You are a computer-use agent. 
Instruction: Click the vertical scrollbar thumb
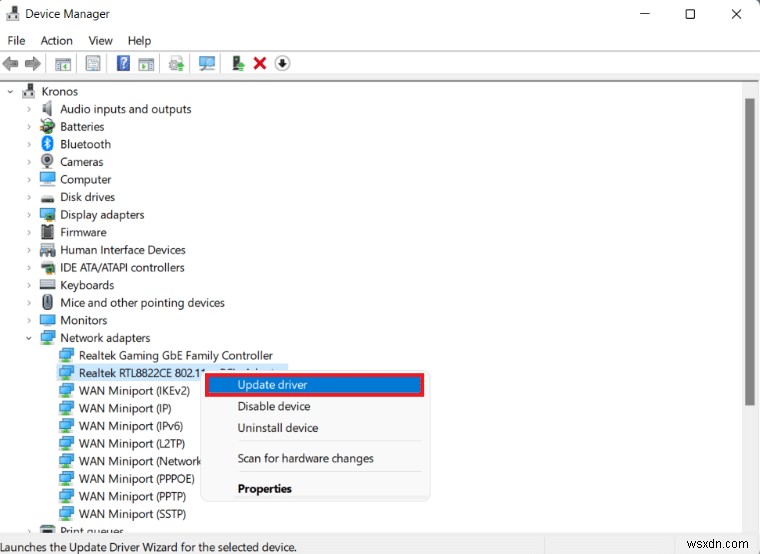click(750, 252)
